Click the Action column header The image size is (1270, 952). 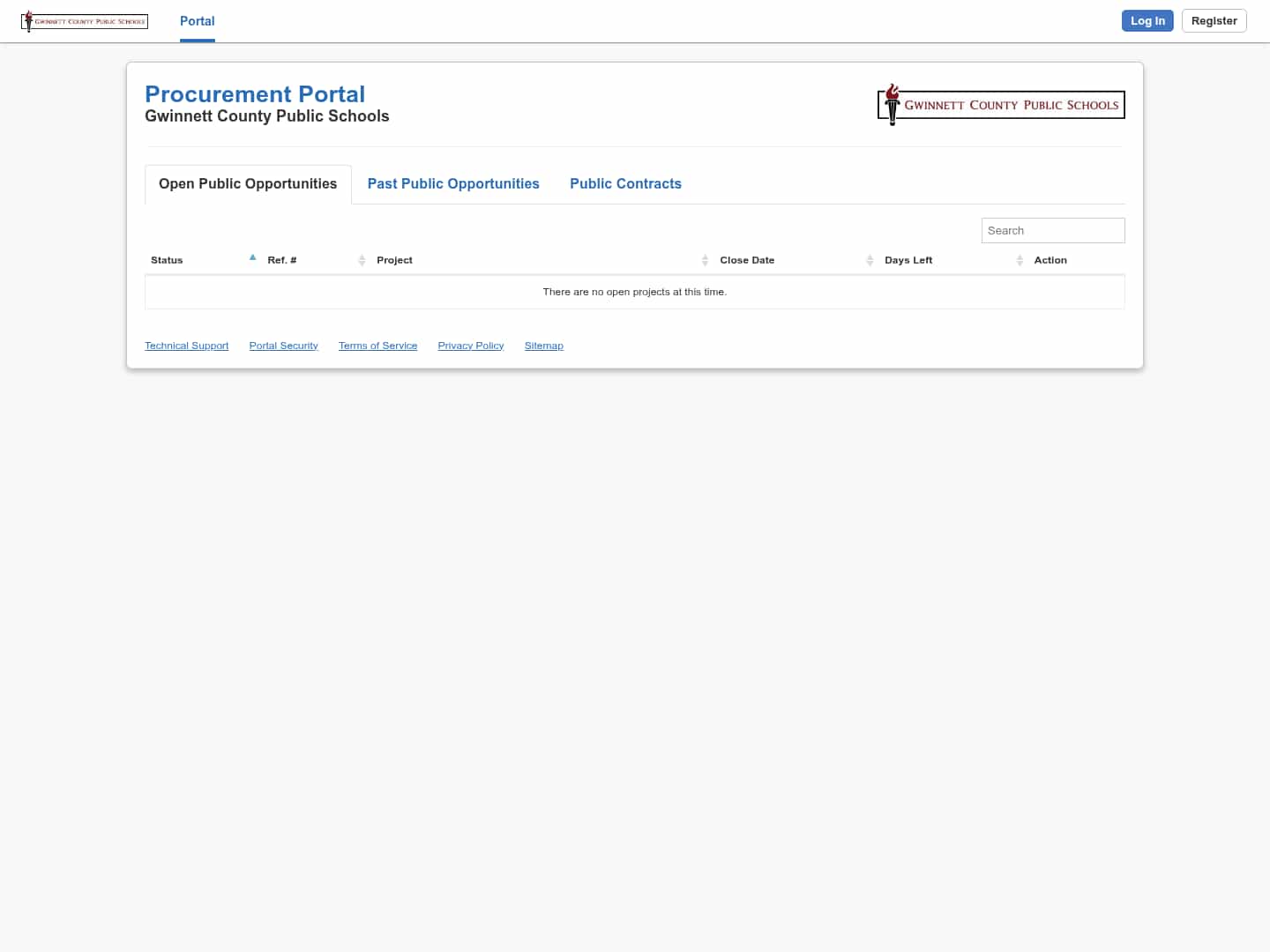coord(1076,260)
